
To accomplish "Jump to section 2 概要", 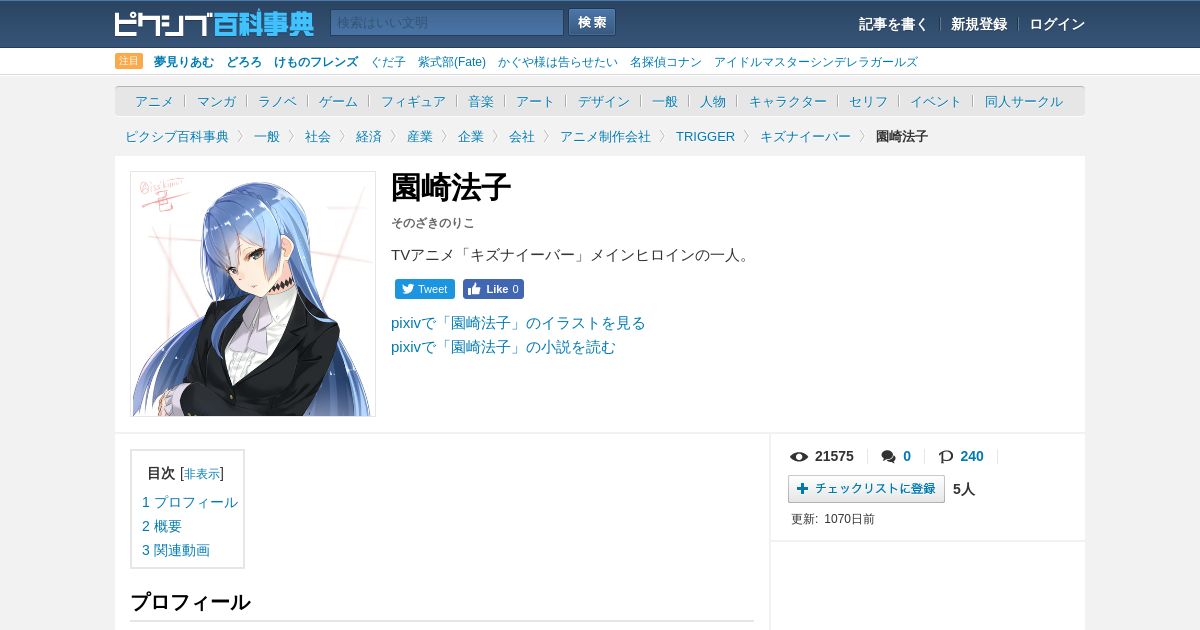I will click(x=162, y=526).
